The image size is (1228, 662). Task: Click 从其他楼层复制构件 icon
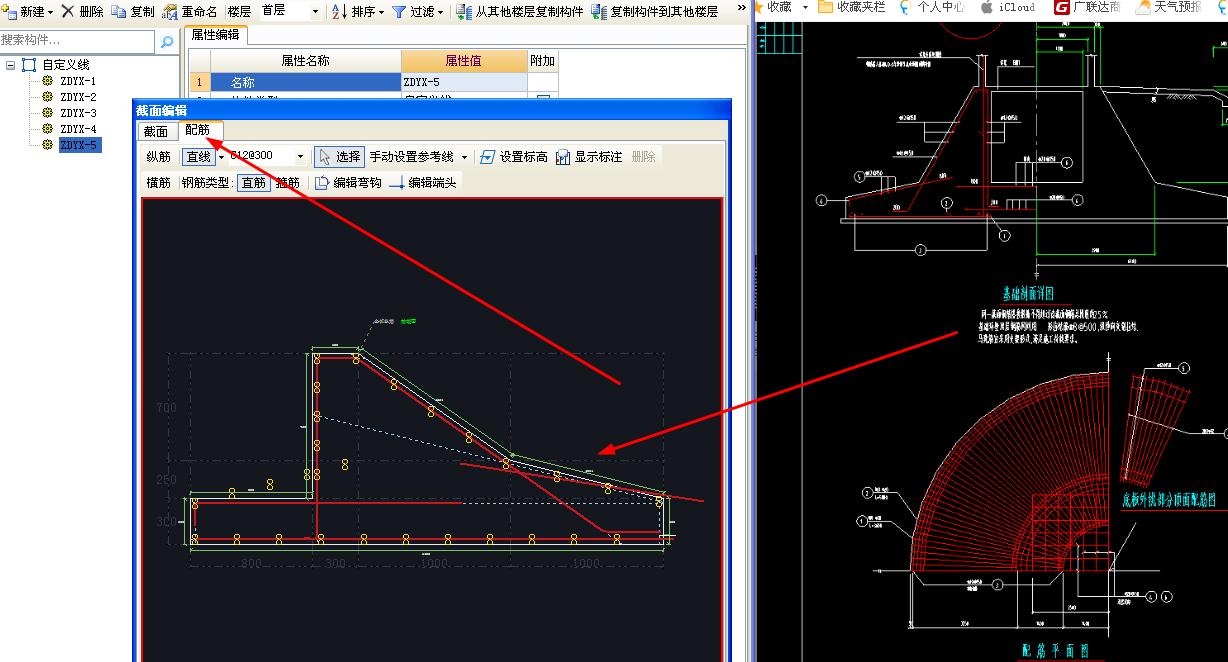464,12
